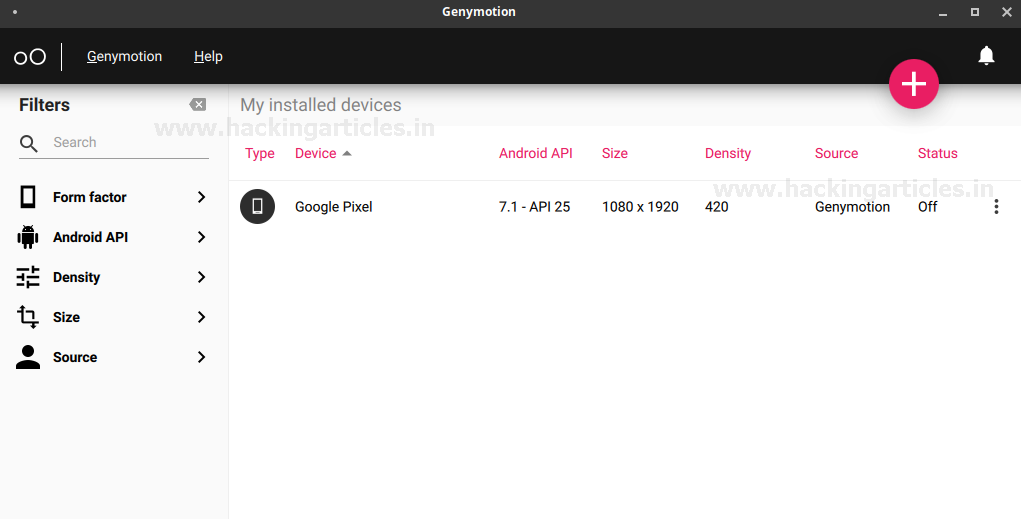This screenshot has height=519, width=1021.
Task: Click the Genymotion logo icon
Action: (x=30, y=57)
